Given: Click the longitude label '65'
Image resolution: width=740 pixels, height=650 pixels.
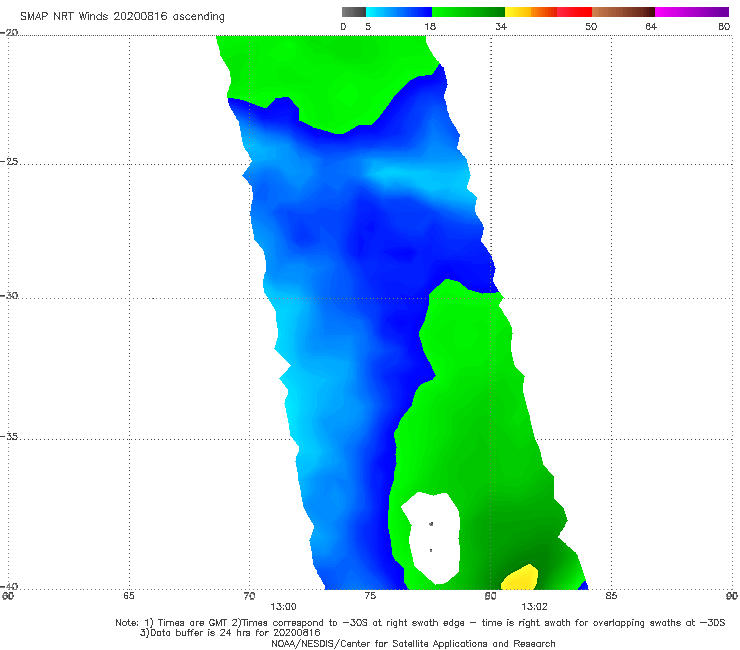Looking at the screenshot, I should (x=129, y=596).
